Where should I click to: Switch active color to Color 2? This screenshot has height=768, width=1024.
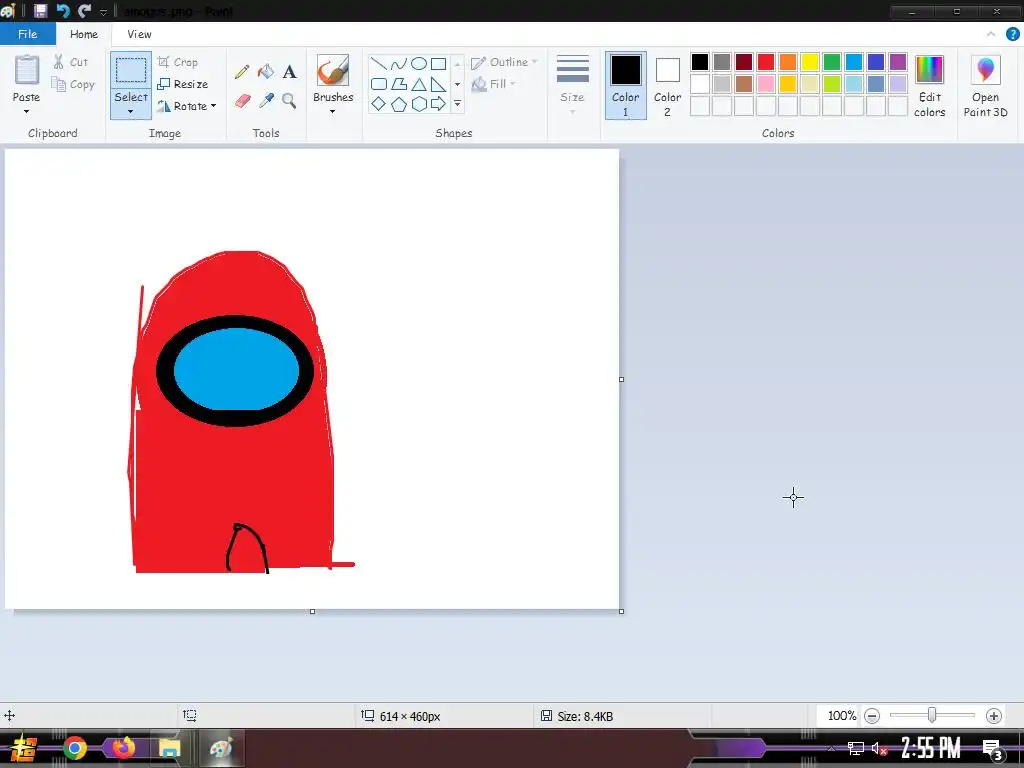[x=667, y=85]
